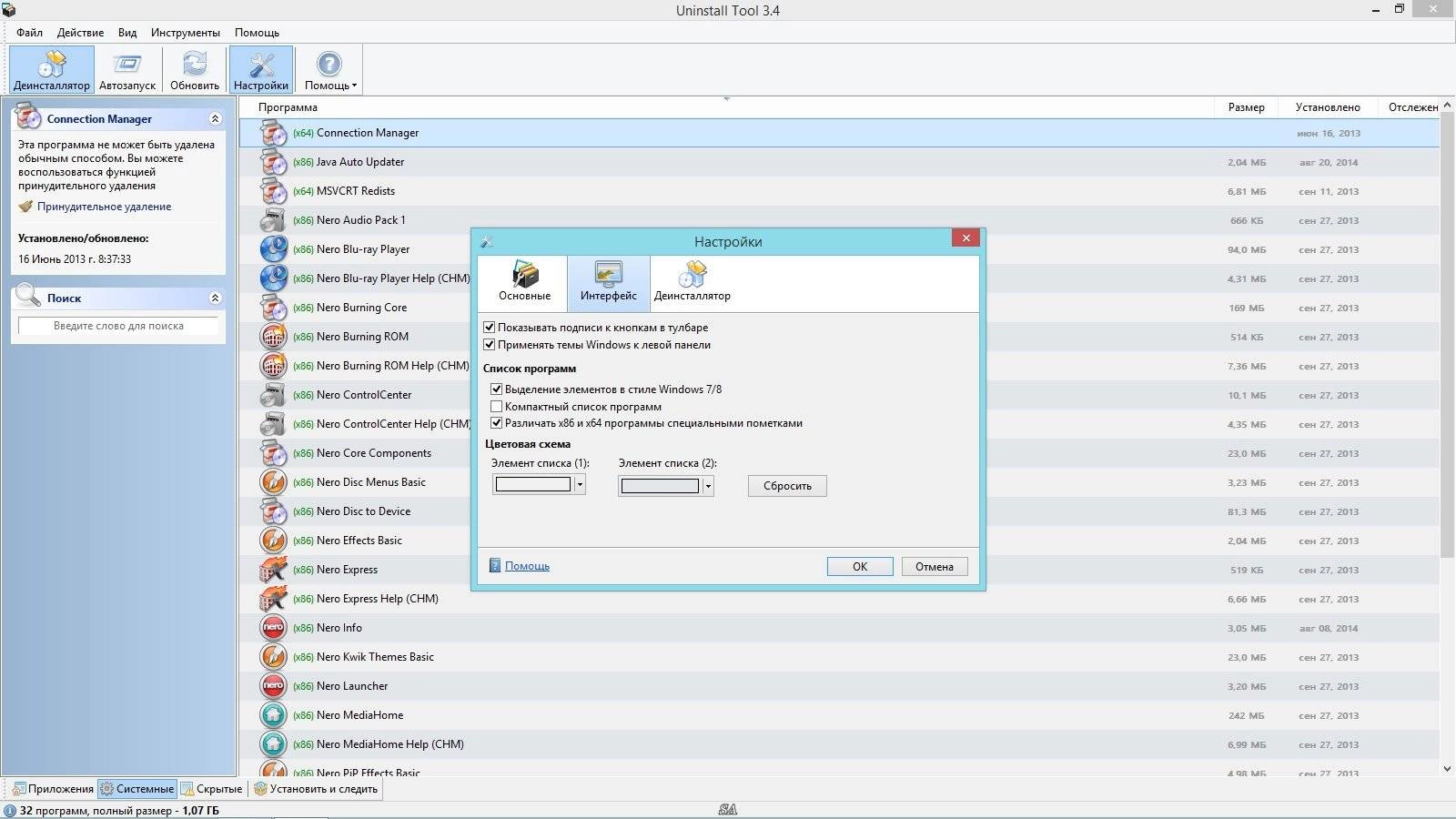Open the Автозапуск toolbar section
This screenshot has height=819, width=1456.
click(127, 70)
